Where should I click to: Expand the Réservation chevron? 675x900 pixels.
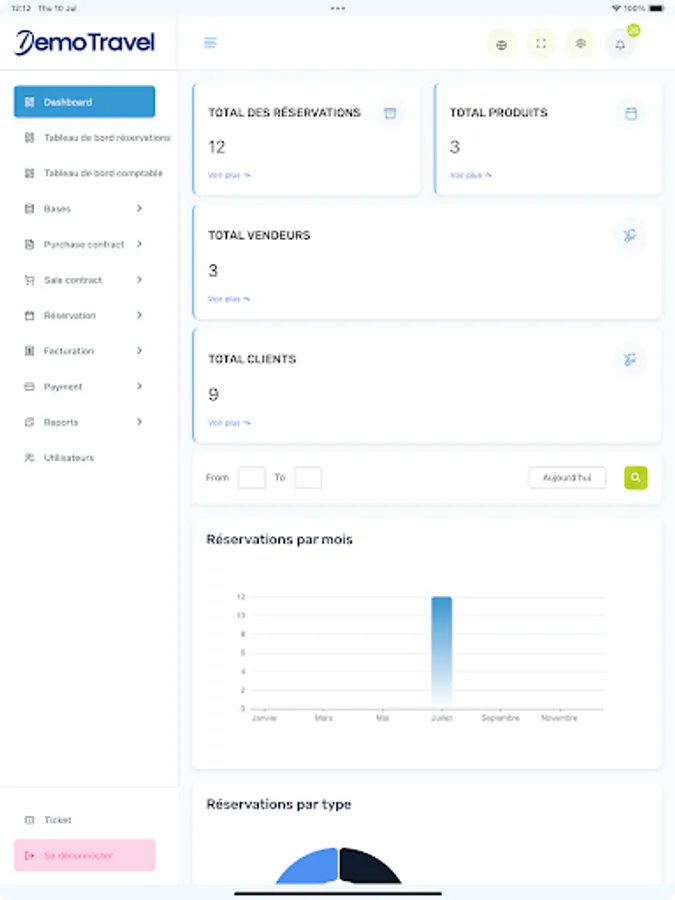[x=139, y=315]
